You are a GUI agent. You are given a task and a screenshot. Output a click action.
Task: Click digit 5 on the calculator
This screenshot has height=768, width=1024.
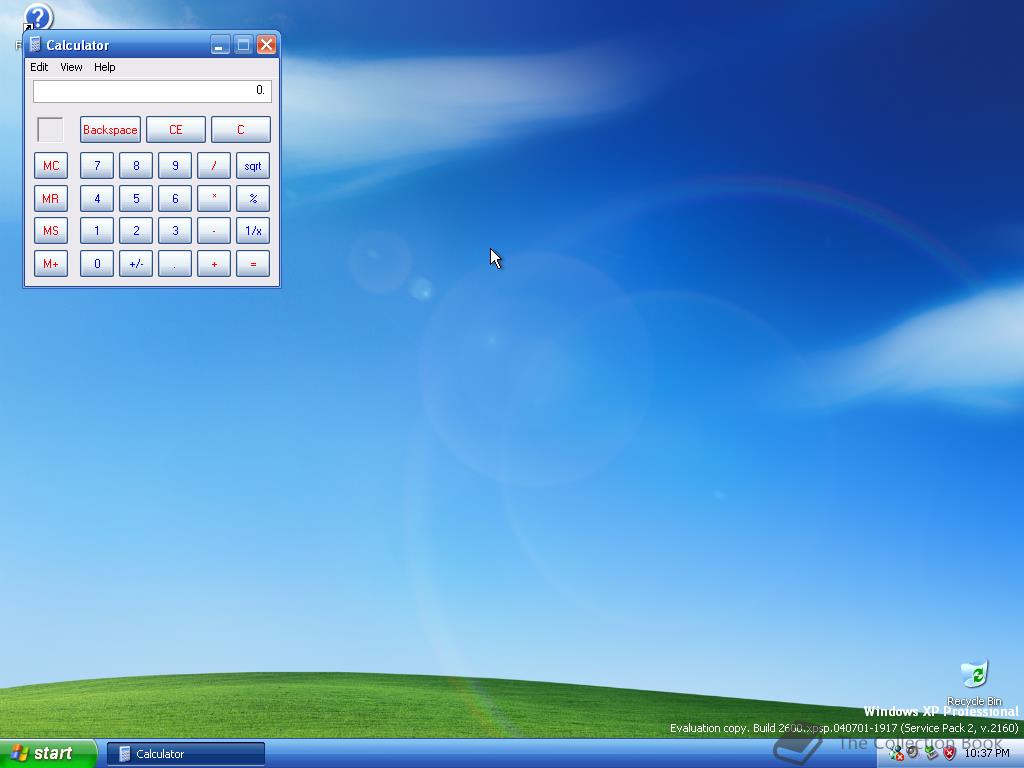click(136, 198)
